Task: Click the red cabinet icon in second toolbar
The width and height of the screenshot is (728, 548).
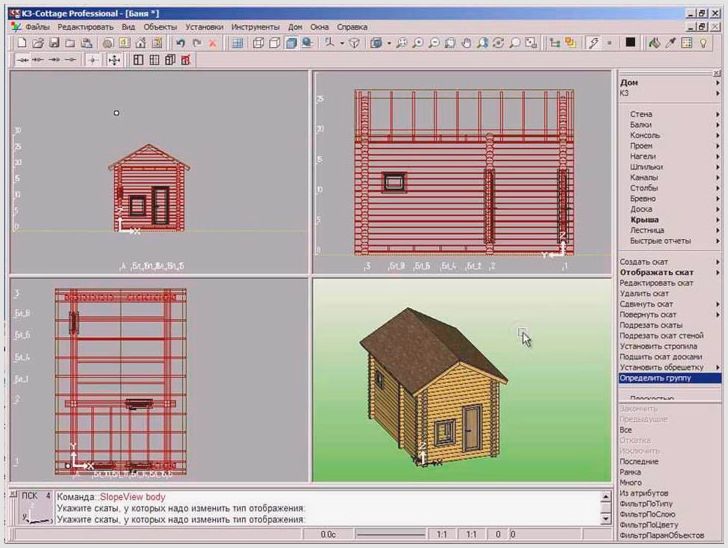Action: coord(186,60)
